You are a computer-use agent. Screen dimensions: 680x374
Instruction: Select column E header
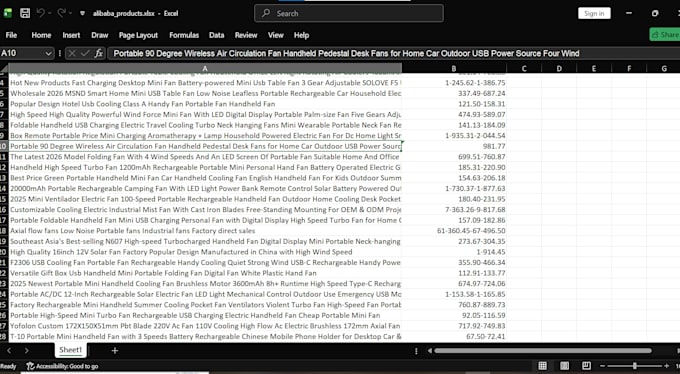tap(594, 68)
